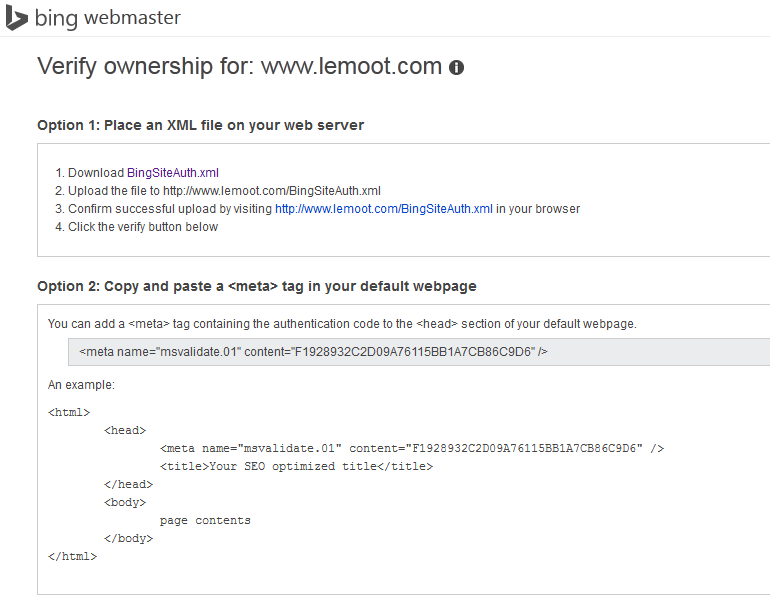Click the opening html tag in example
The image size is (770, 598).
tap(69, 412)
